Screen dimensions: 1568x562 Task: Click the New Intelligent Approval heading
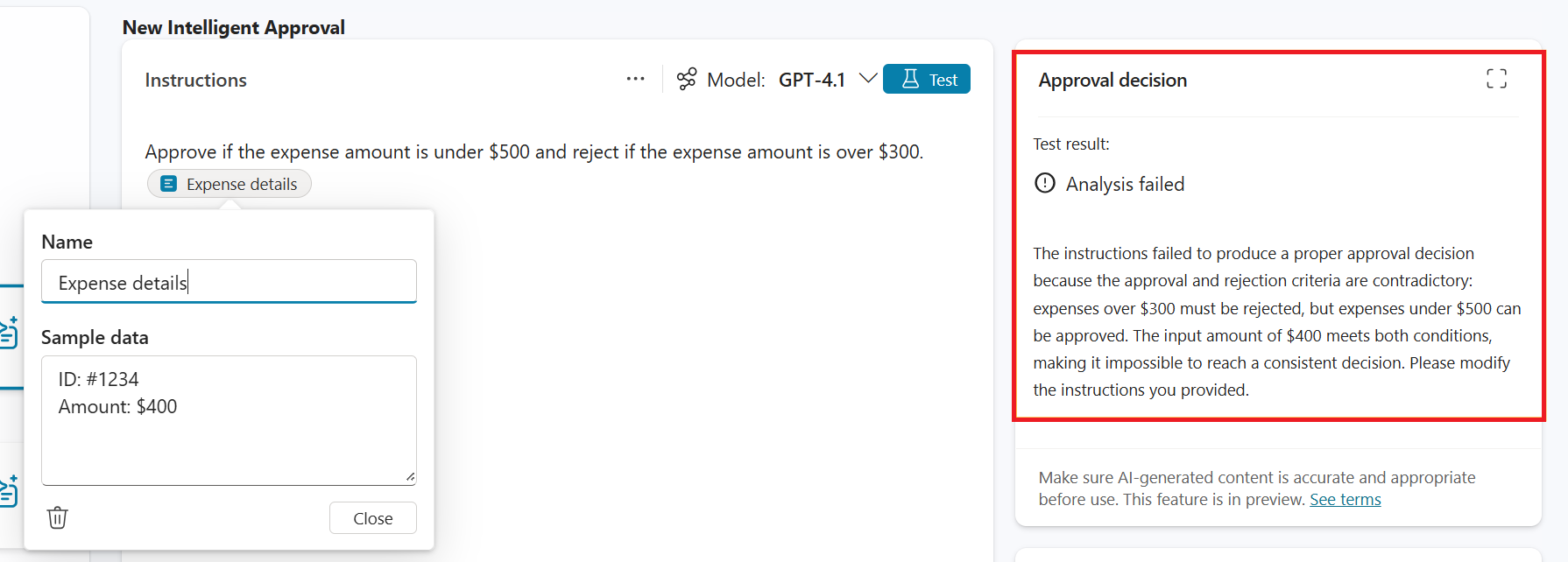click(x=233, y=27)
